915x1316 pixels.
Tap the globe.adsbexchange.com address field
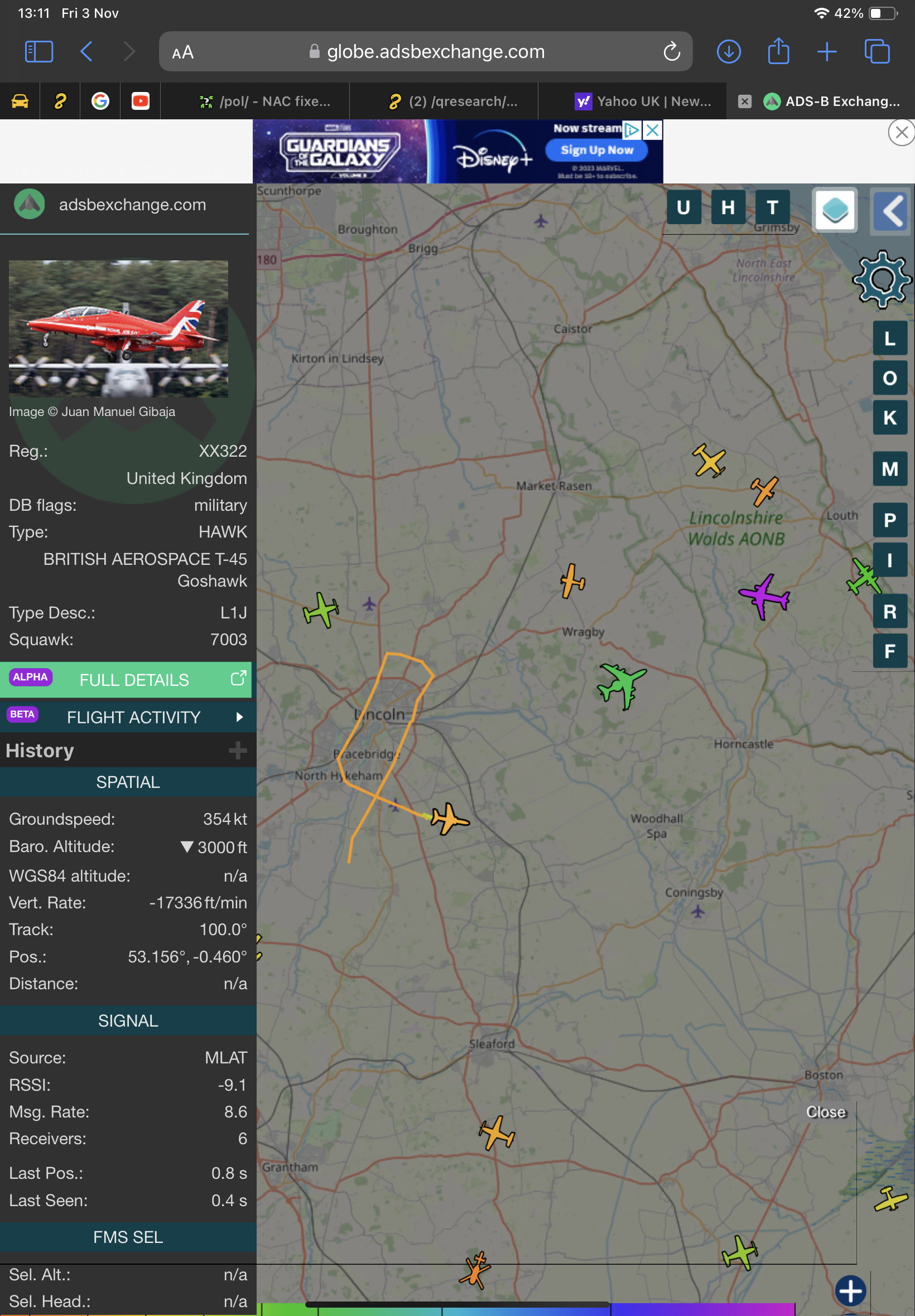[425, 51]
